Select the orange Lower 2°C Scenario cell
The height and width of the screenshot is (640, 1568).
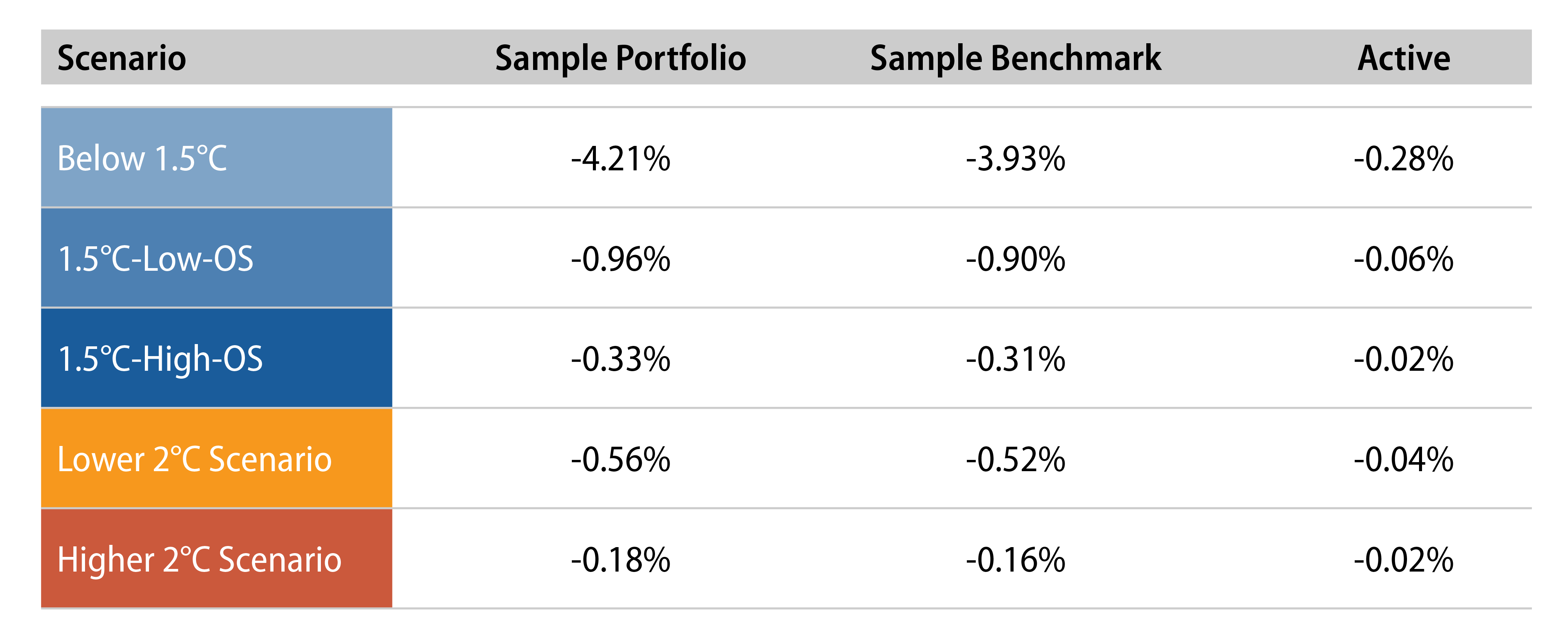[216, 459]
